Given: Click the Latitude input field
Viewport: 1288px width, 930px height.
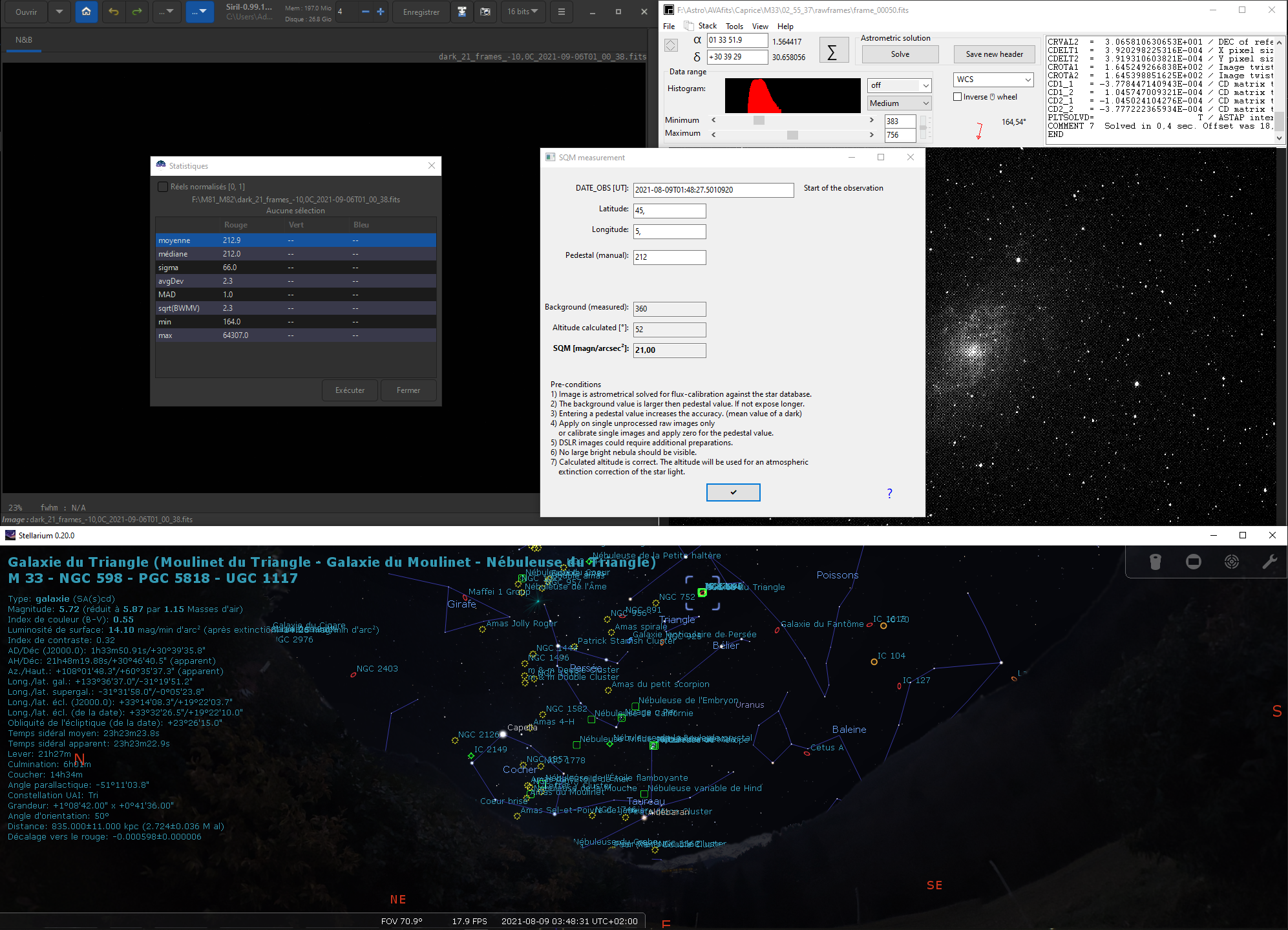Looking at the screenshot, I should [x=670, y=211].
